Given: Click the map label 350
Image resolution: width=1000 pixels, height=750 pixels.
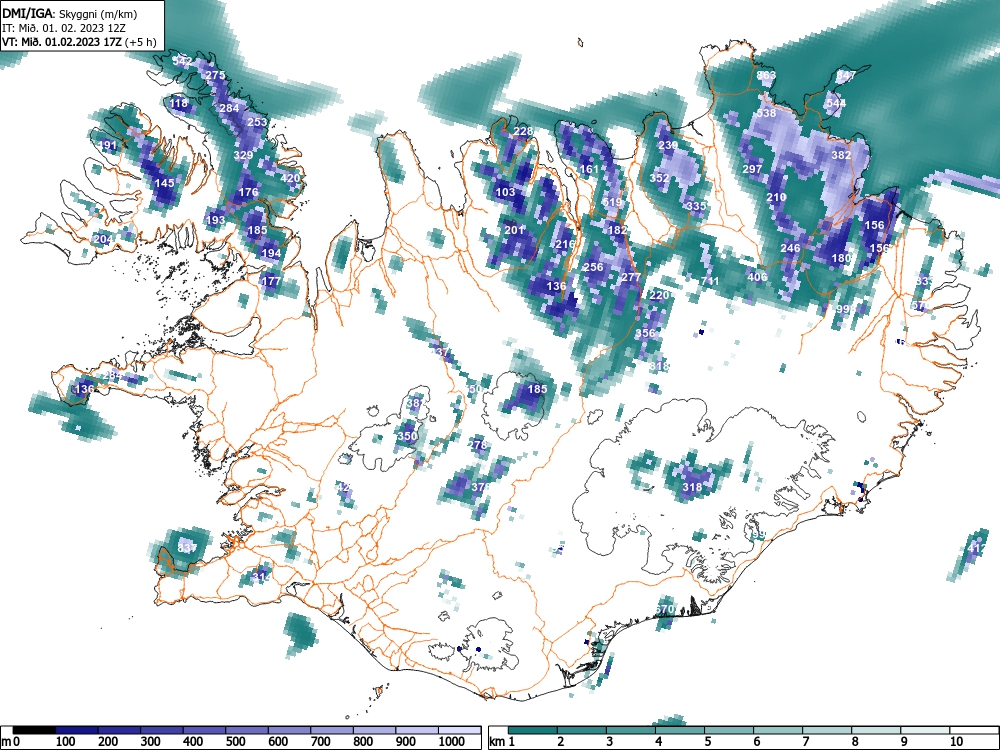Looking at the screenshot, I should tap(407, 436).
